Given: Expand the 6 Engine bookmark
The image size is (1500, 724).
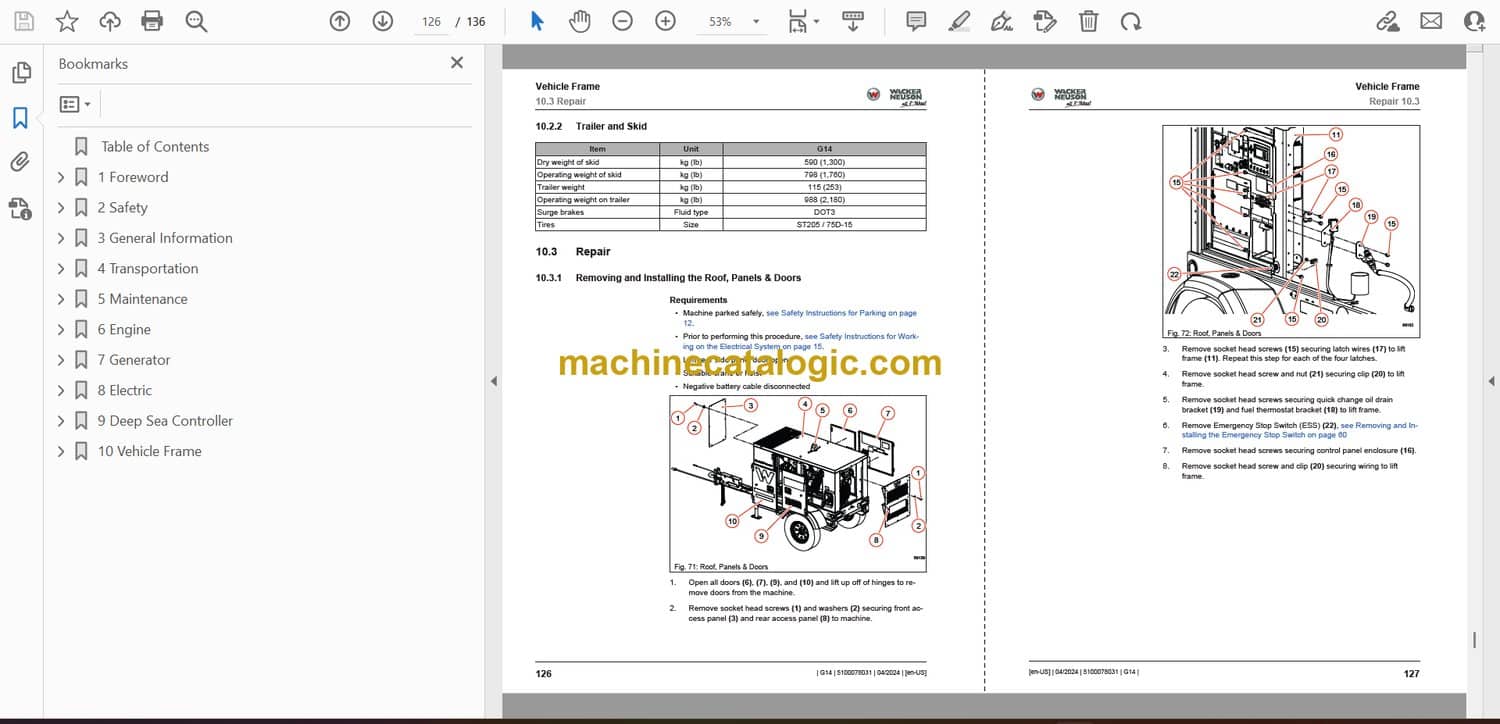Looking at the screenshot, I should pyautogui.click(x=61, y=330).
